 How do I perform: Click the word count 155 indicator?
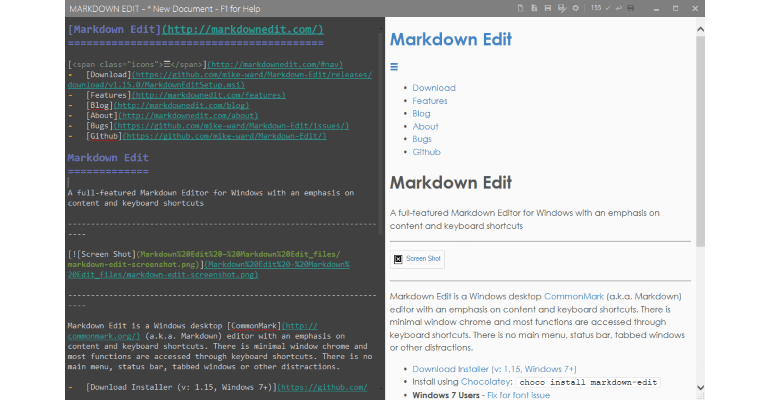coord(596,8)
